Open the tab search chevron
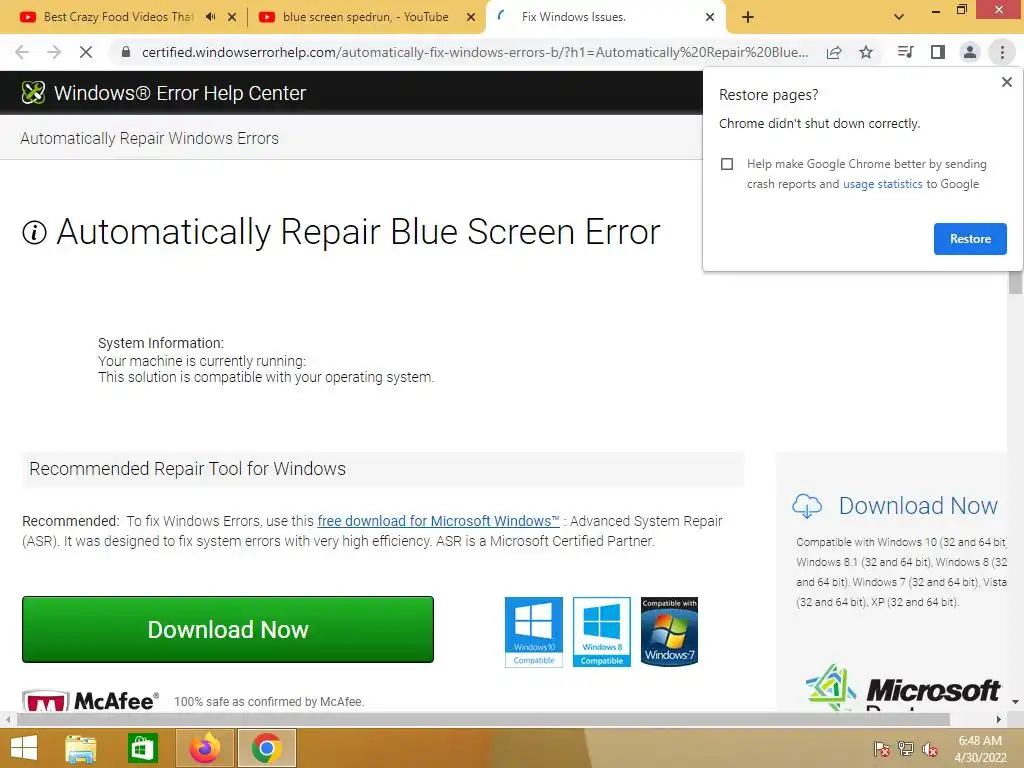 (x=899, y=17)
